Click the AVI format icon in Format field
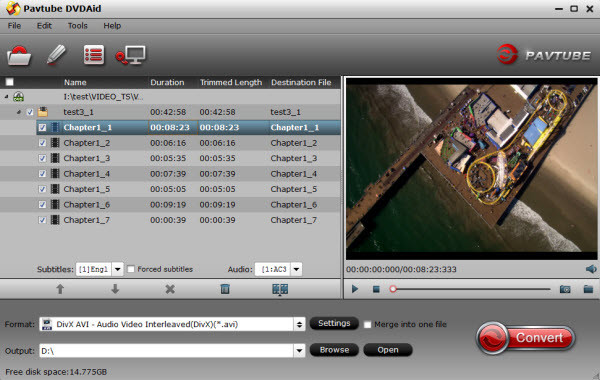The image size is (600, 380). pos(47,324)
